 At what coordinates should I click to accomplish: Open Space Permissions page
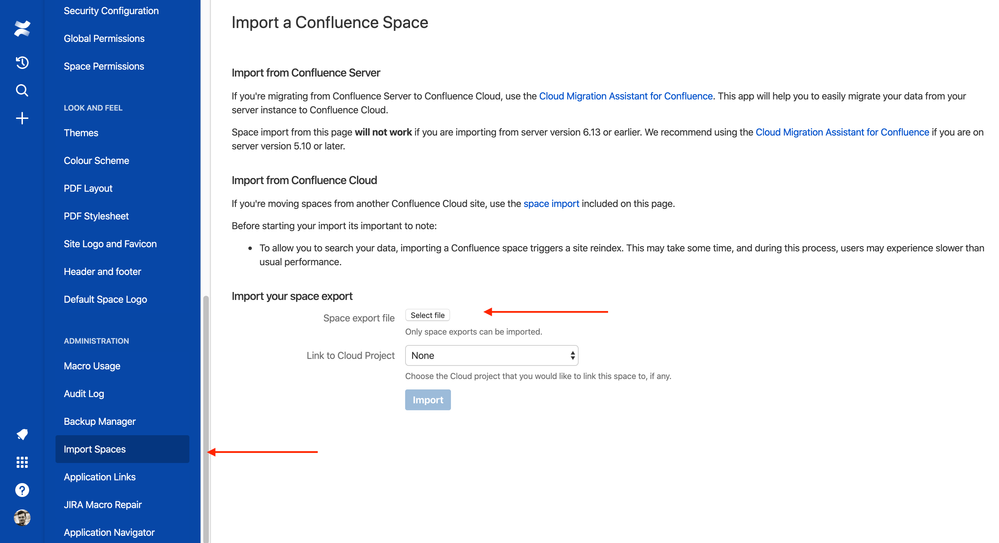click(x=104, y=66)
